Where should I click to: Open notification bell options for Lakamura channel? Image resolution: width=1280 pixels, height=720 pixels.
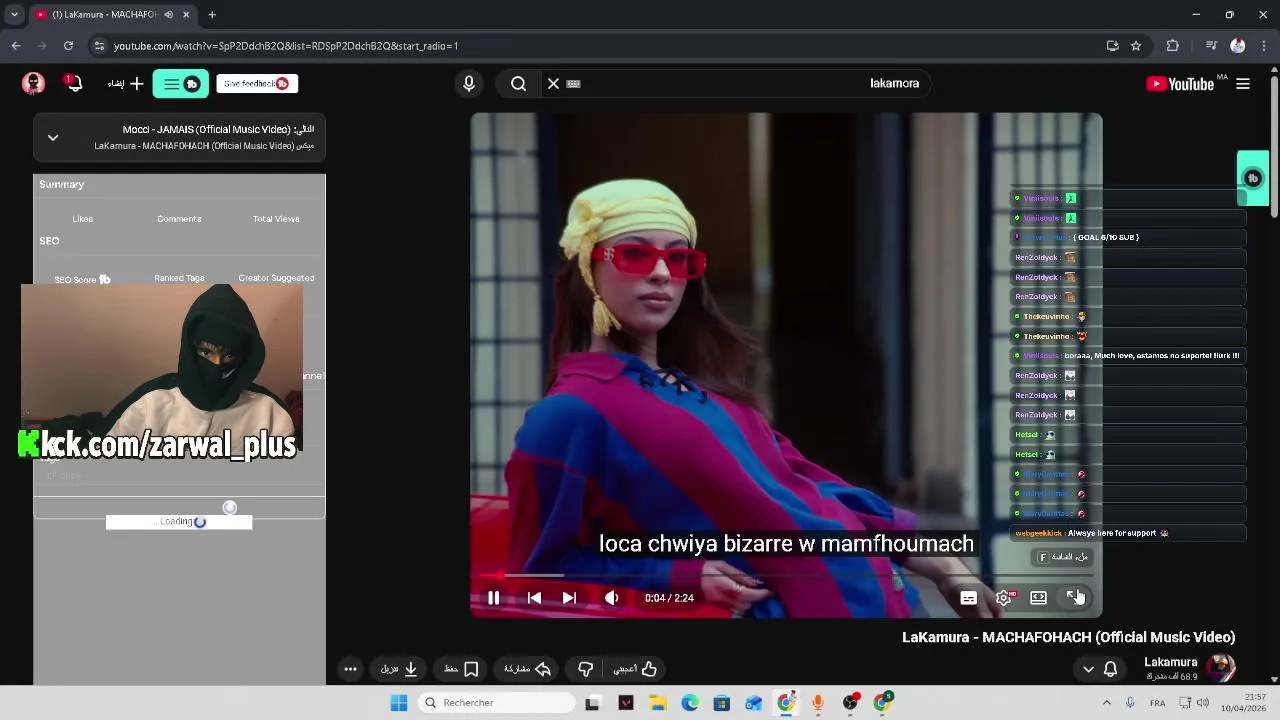[1099, 669]
